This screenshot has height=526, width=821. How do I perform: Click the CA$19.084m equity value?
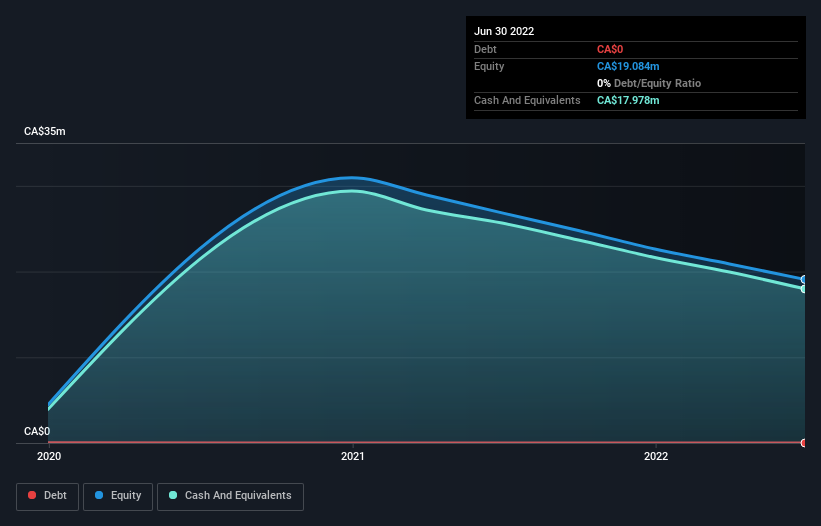(628, 66)
